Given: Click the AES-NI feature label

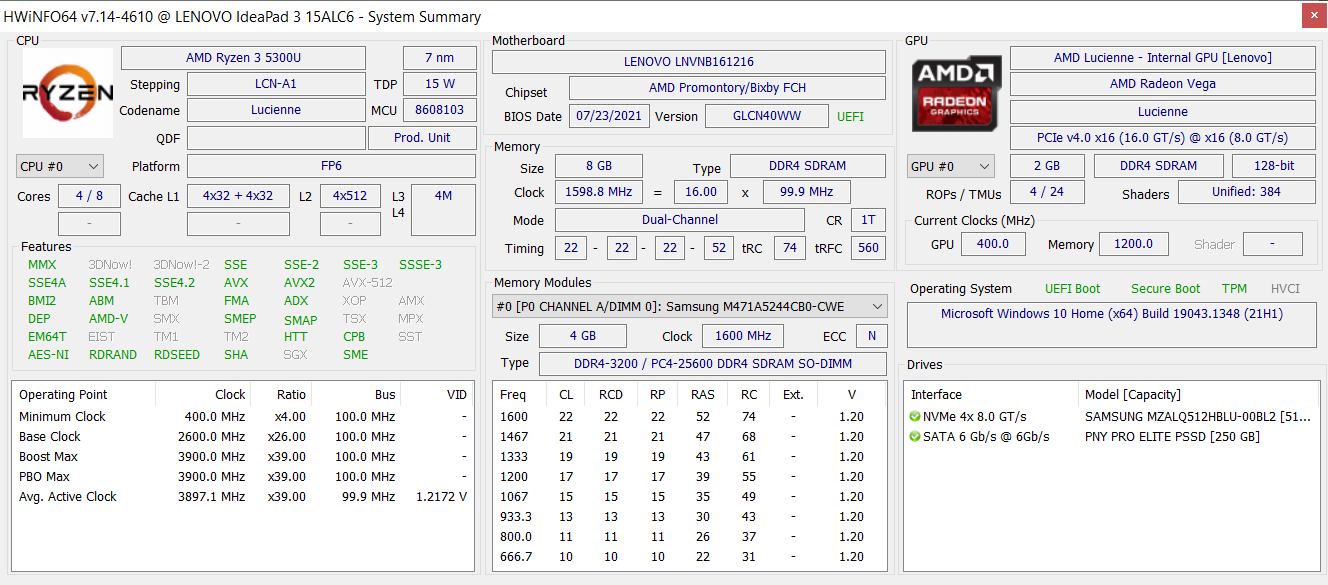Looking at the screenshot, I should coord(49,355).
